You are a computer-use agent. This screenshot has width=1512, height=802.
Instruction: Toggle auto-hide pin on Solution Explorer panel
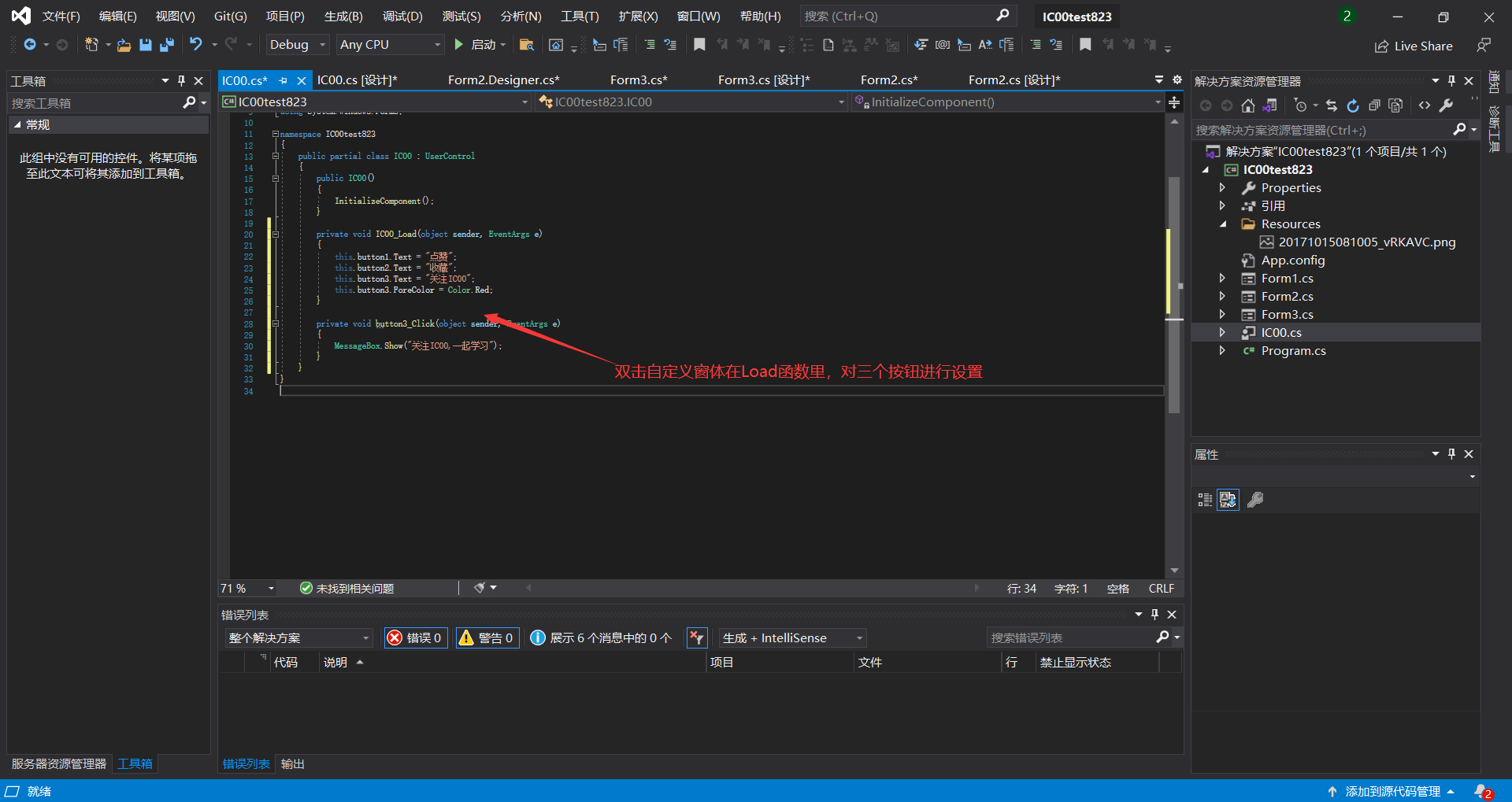click(x=1451, y=80)
